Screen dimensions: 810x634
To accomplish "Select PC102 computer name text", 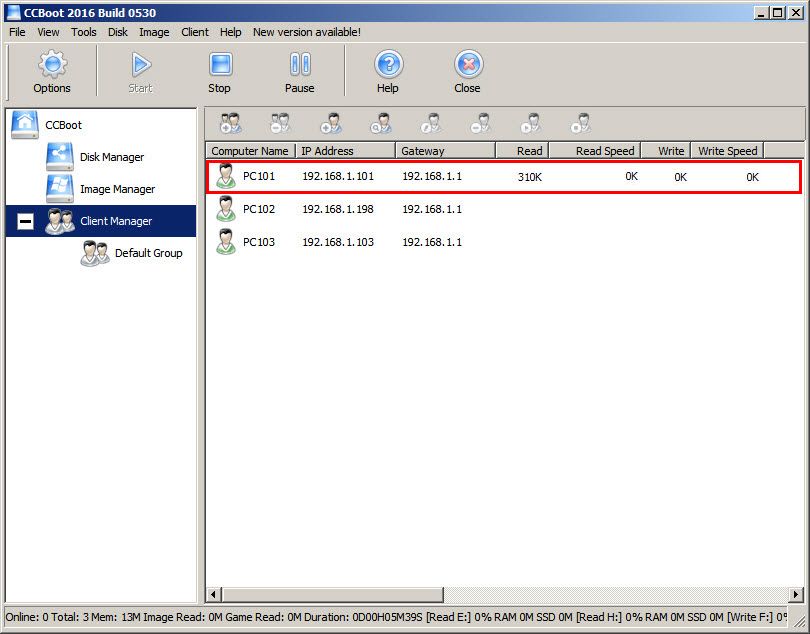I will [x=259, y=209].
